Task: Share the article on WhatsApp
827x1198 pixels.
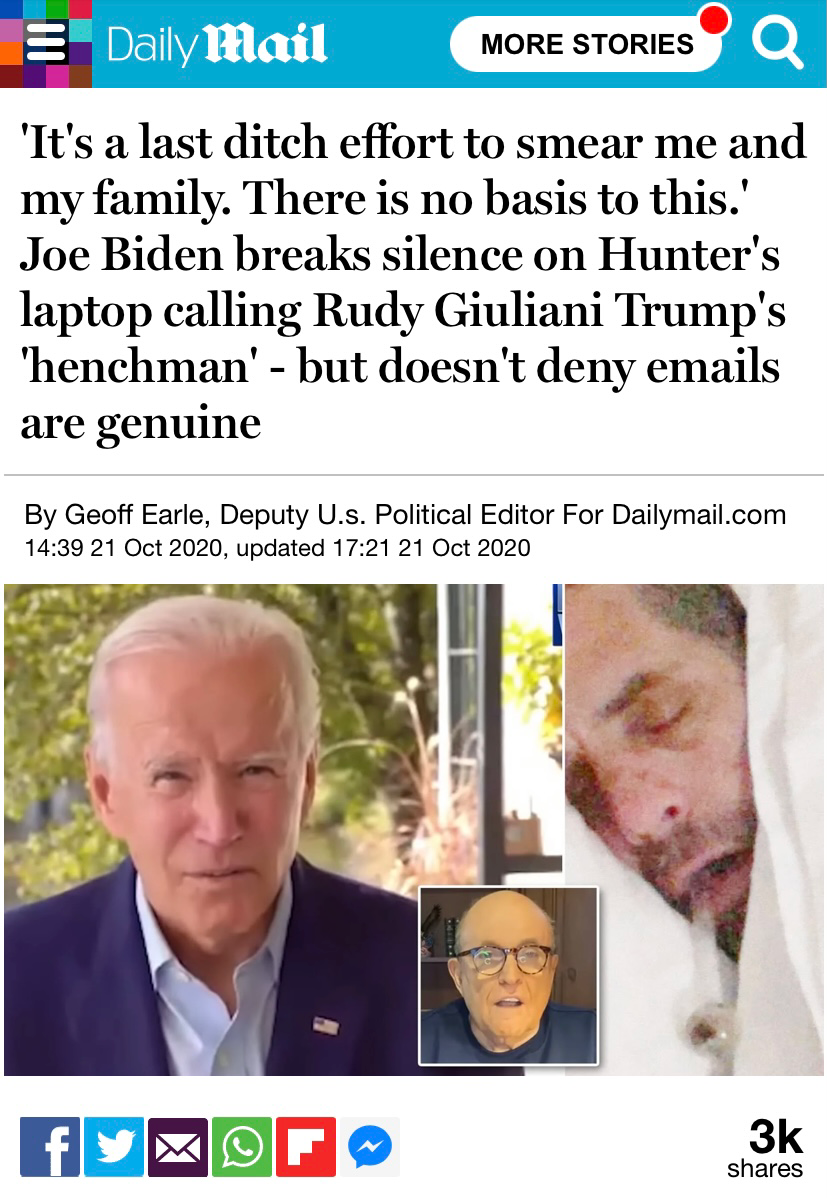Action: (242, 1147)
